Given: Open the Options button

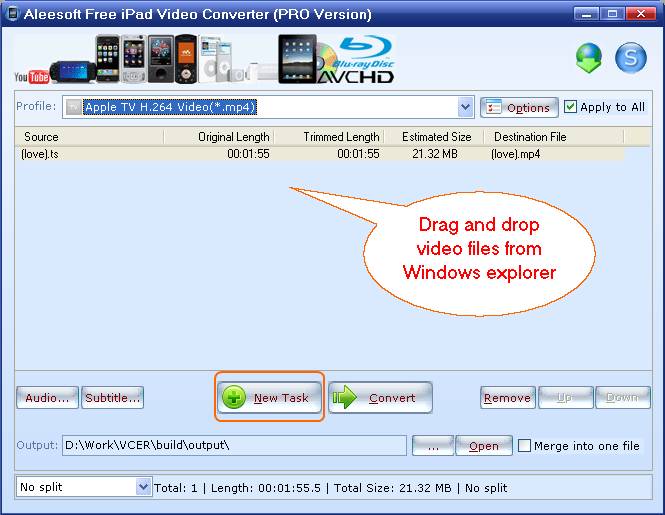Looking at the screenshot, I should click(x=519, y=107).
